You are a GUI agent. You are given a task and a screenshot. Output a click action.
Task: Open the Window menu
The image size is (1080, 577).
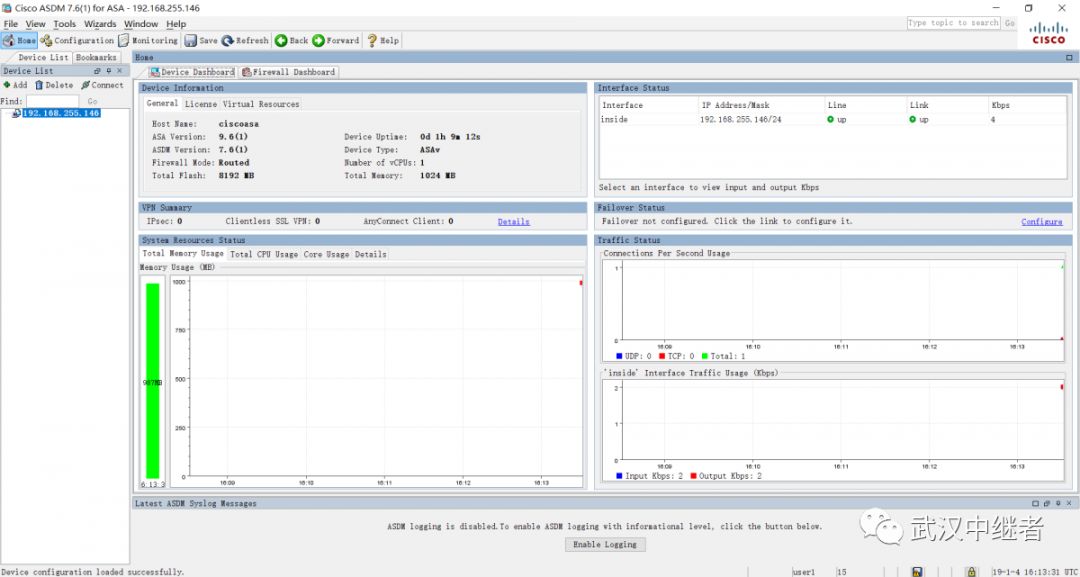click(141, 24)
